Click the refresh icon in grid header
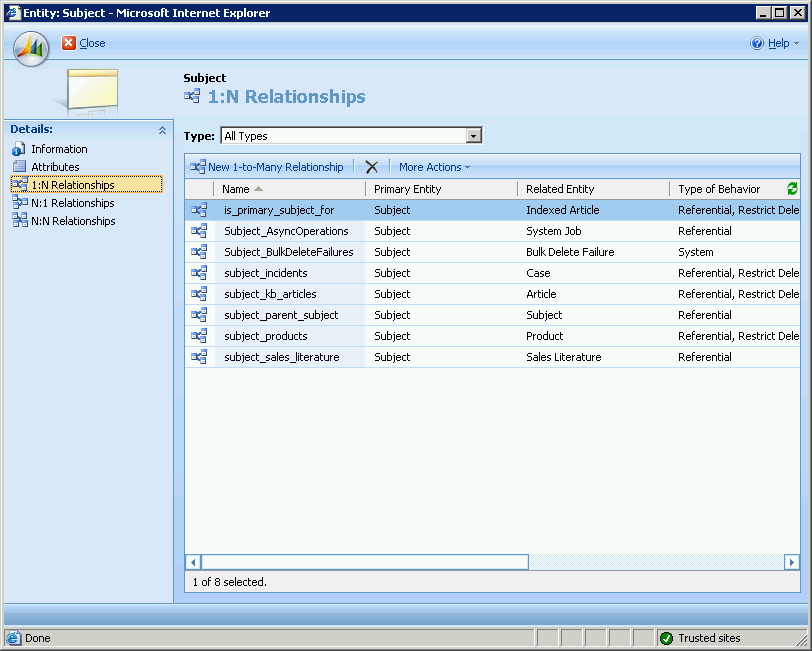 point(792,189)
